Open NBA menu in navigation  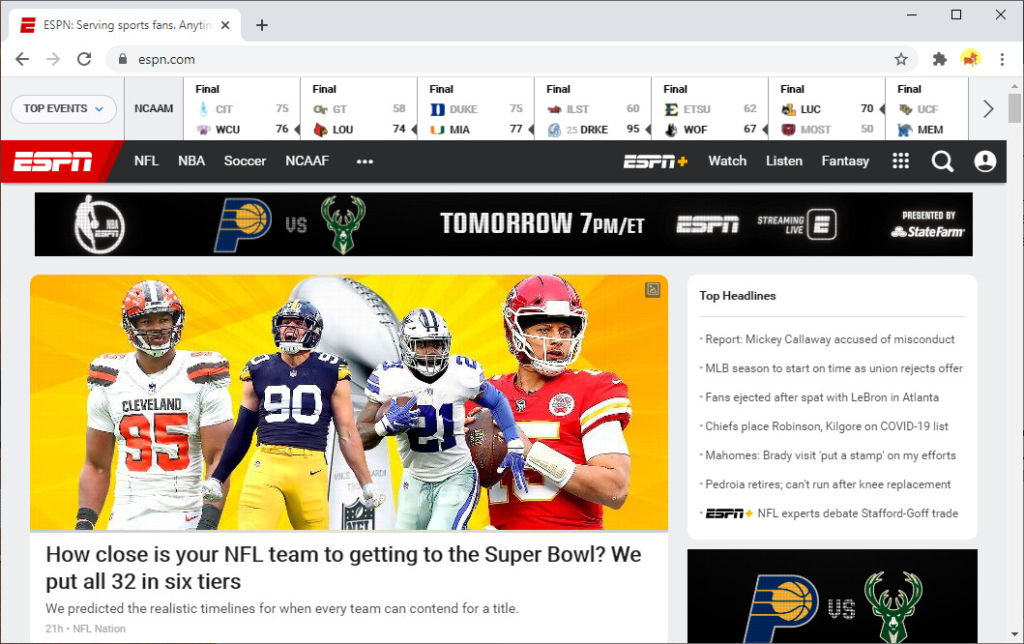[x=191, y=161]
